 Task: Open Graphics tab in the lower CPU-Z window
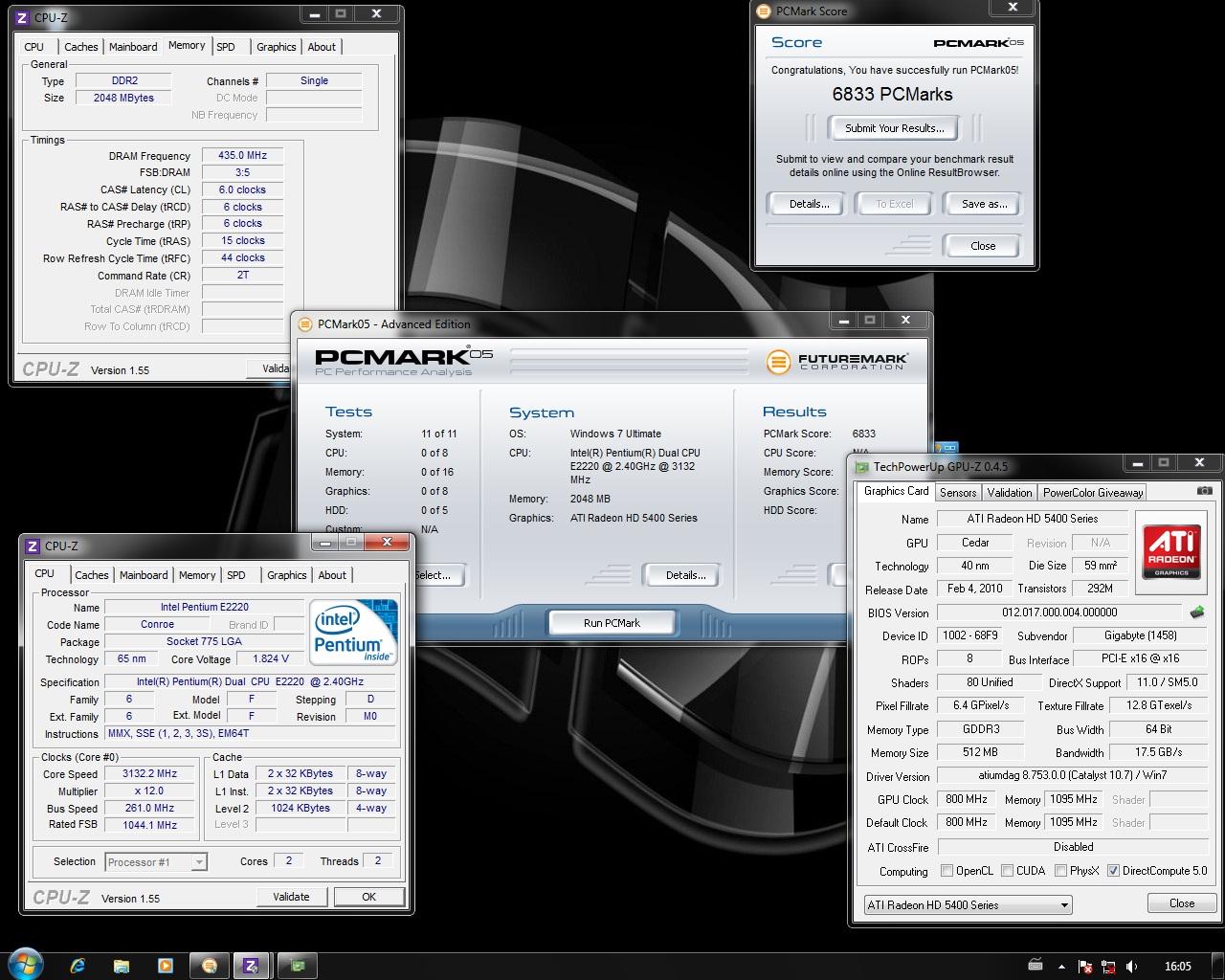287,575
